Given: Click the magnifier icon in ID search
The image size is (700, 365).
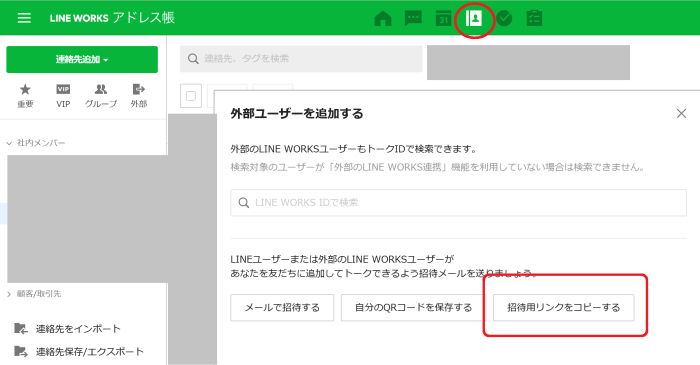Looking at the screenshot, I should coord(244,203).
